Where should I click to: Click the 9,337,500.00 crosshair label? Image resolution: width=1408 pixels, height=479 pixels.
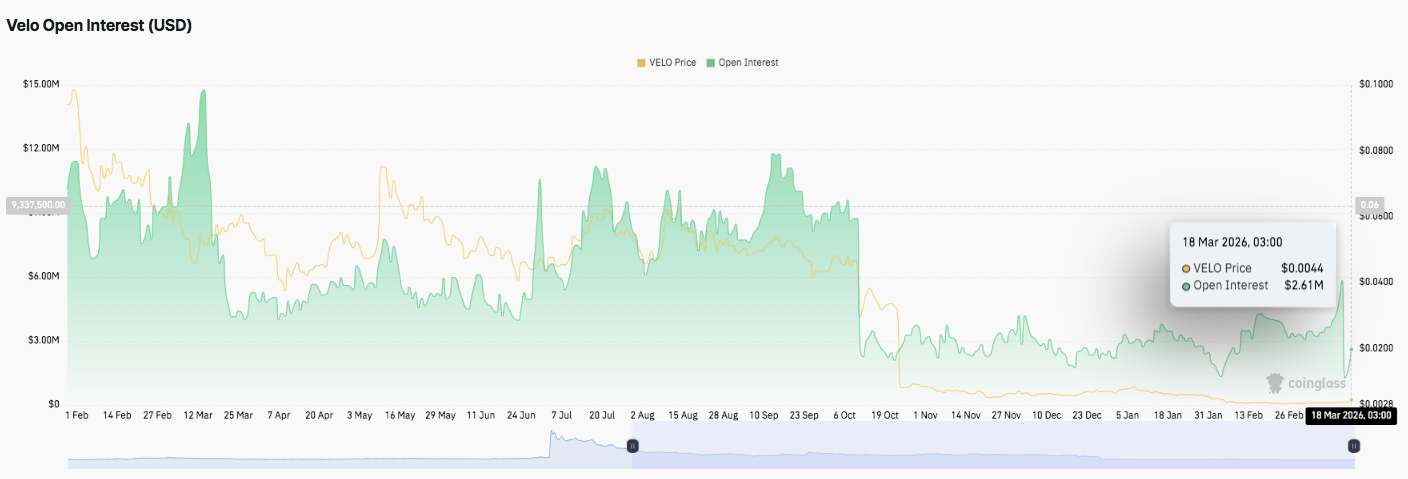37,205
